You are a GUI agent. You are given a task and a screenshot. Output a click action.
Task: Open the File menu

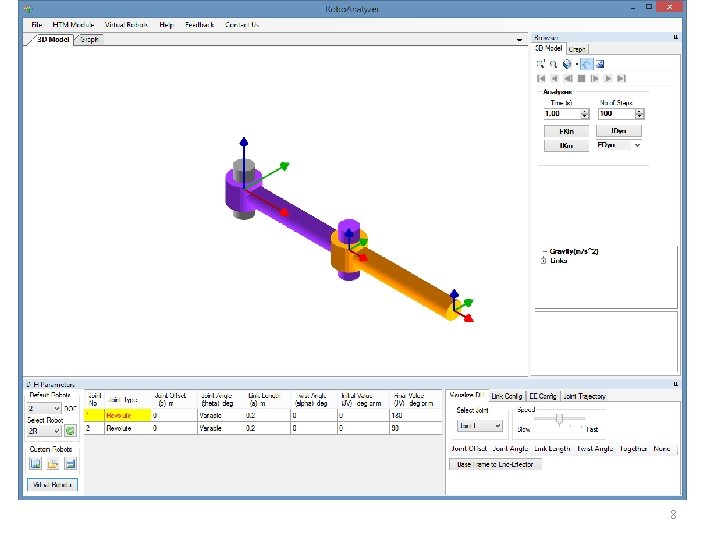tap(37, 25)
